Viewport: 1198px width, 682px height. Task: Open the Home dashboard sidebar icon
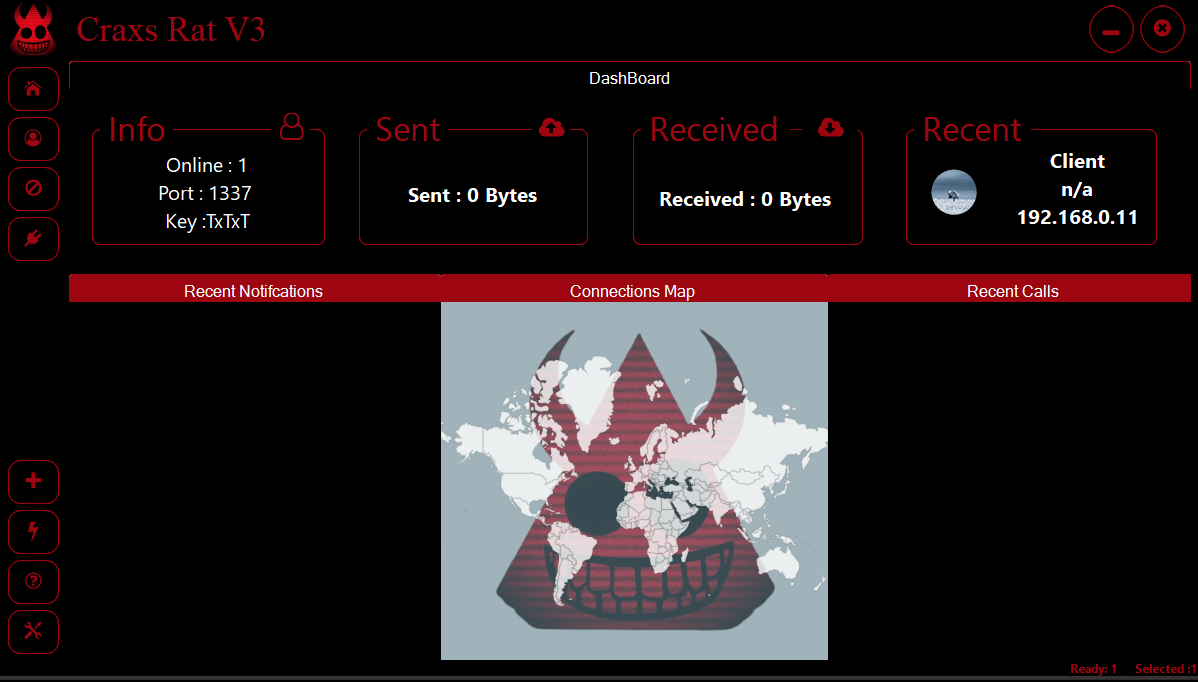[33, 89]
